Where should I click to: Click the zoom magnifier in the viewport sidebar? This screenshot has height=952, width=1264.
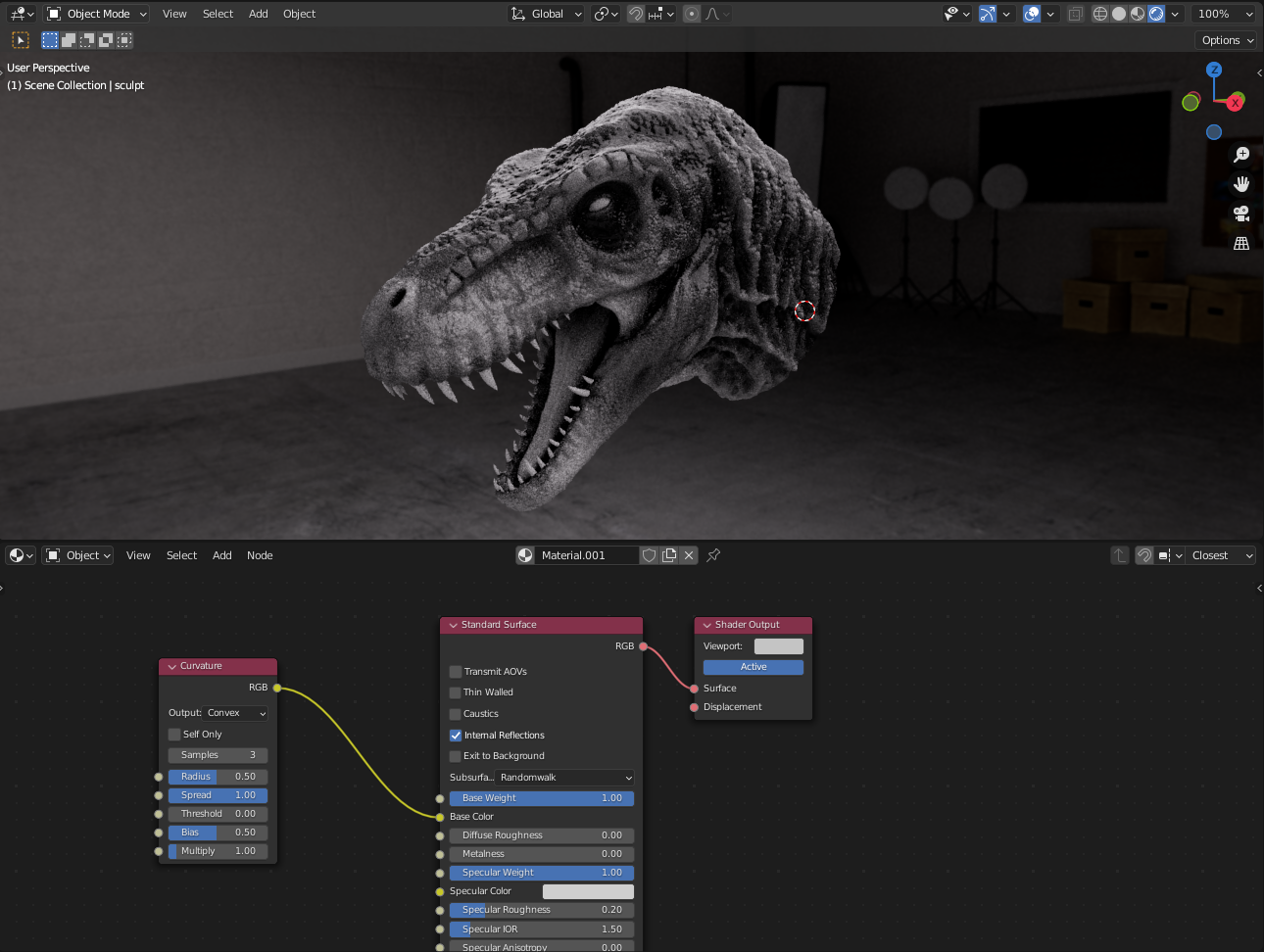click(x=1241, y=155)
